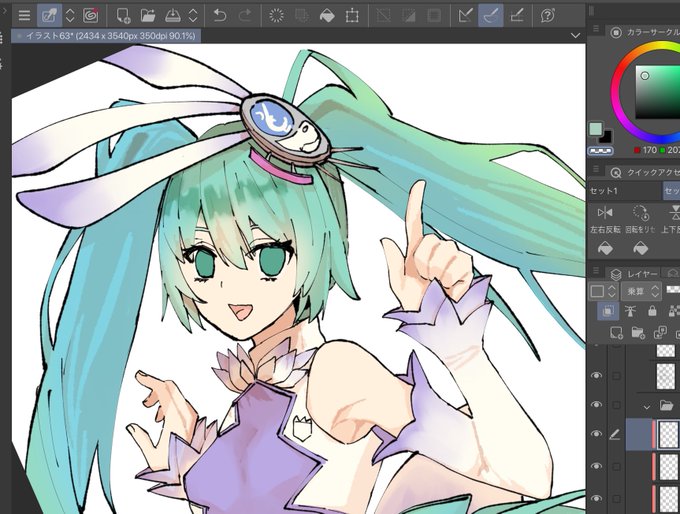Tick the checkbox of the layer folder row
Image resolution: width=680 pixels, height=514 pixels.
[x=616, y=405]
